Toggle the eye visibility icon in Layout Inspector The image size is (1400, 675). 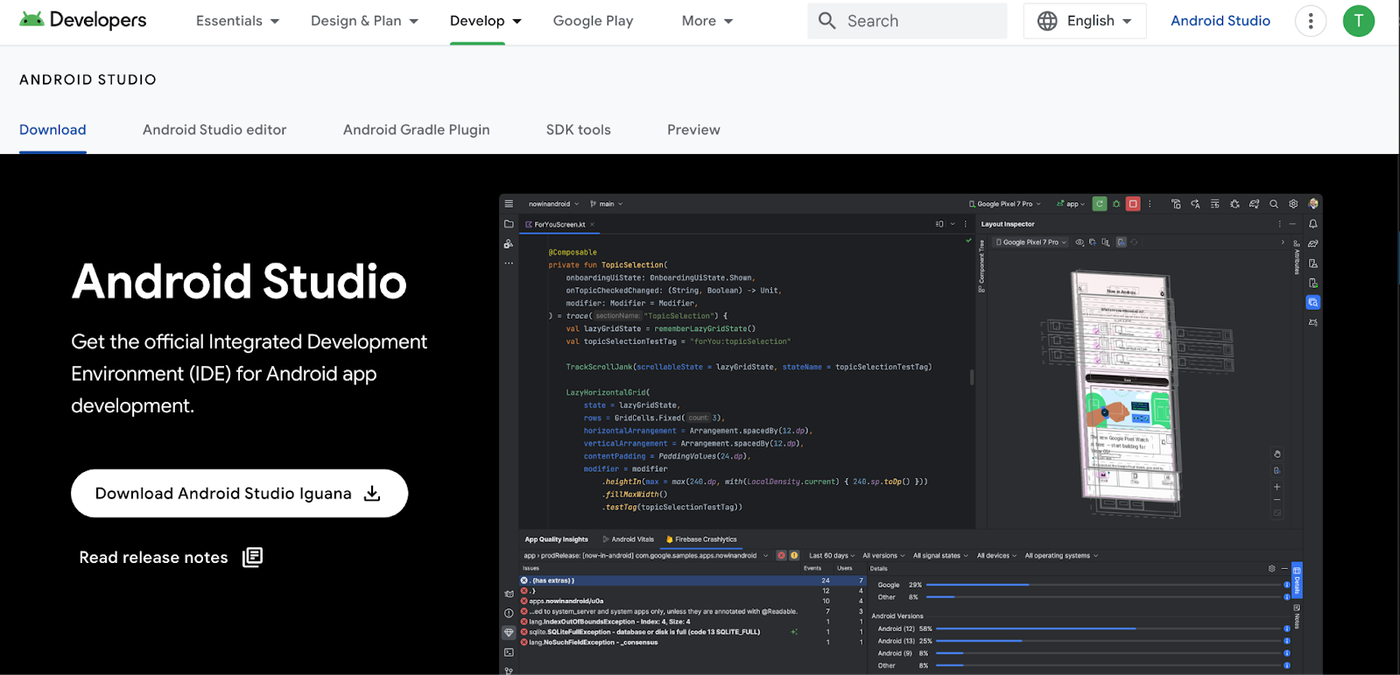point(1080,242)
